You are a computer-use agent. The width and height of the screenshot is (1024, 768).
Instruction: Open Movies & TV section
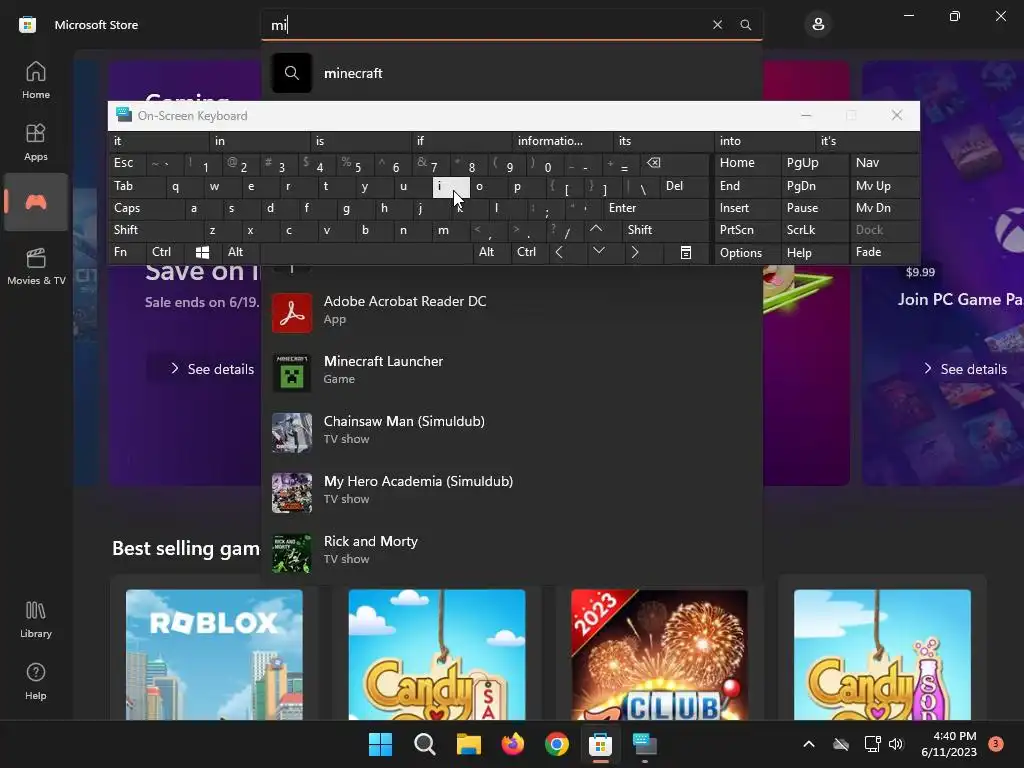point(36,266)
